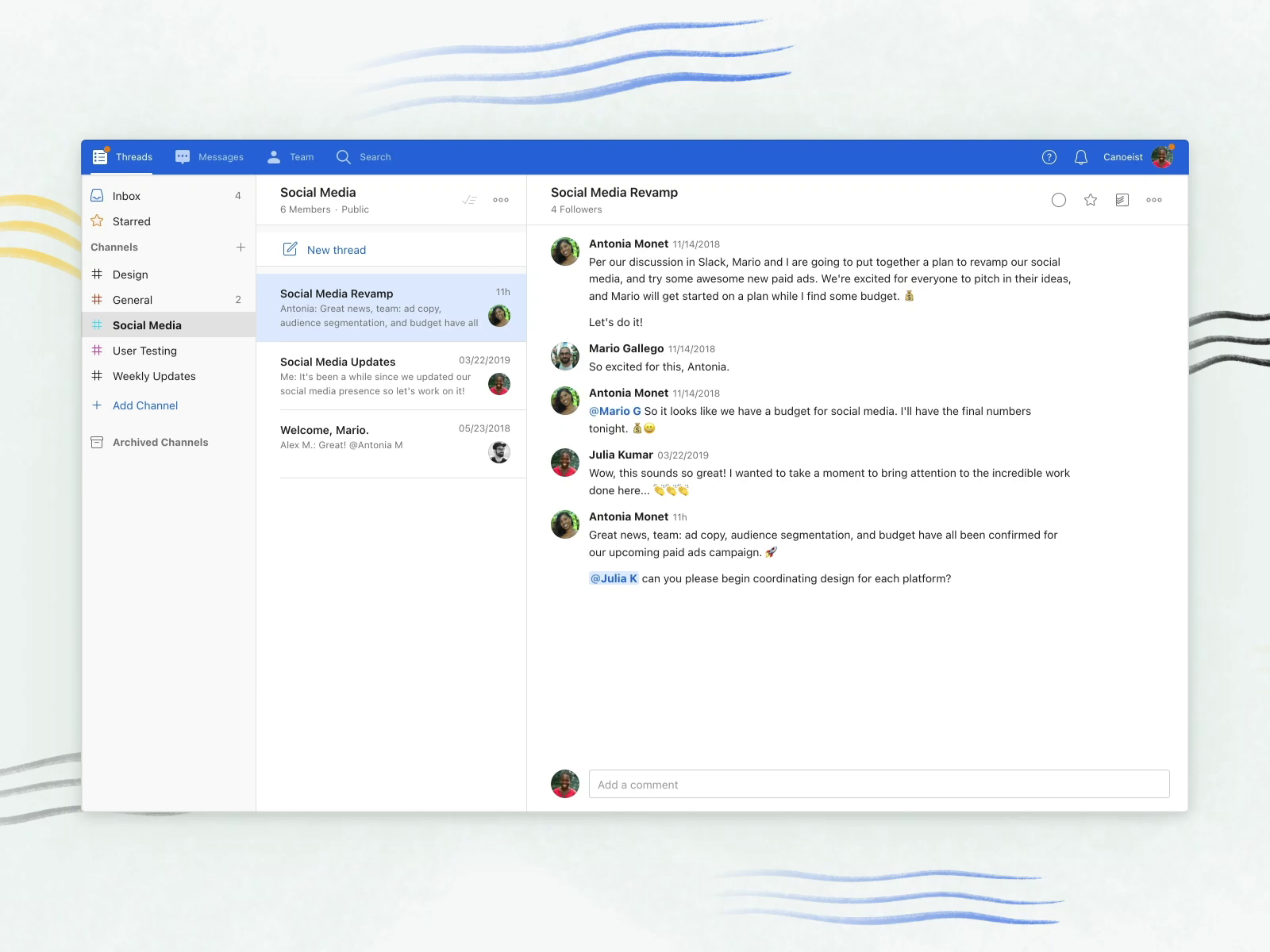Click the thread notes icon in header

(1122, 200)
